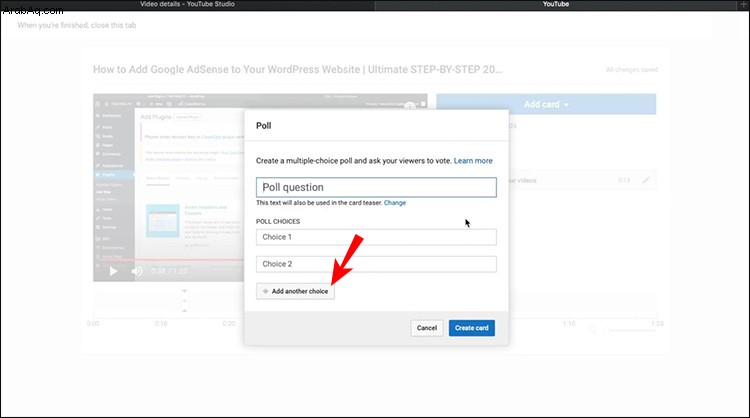Screen dimensions: 750x418
Task: Open the Add card dropdown
Action: click(x=546, y=104)
